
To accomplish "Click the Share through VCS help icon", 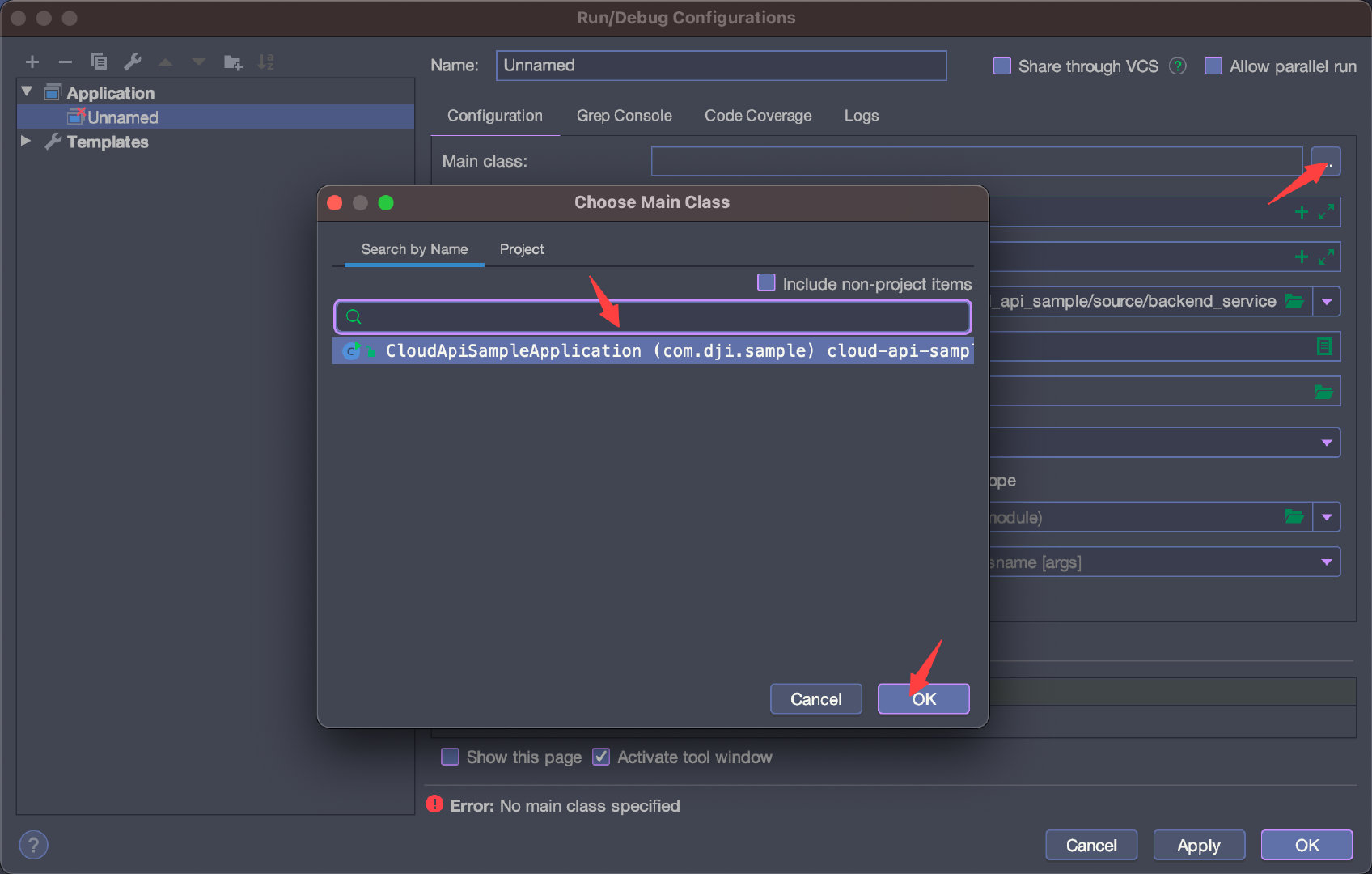I will [x=1178, y=66].
